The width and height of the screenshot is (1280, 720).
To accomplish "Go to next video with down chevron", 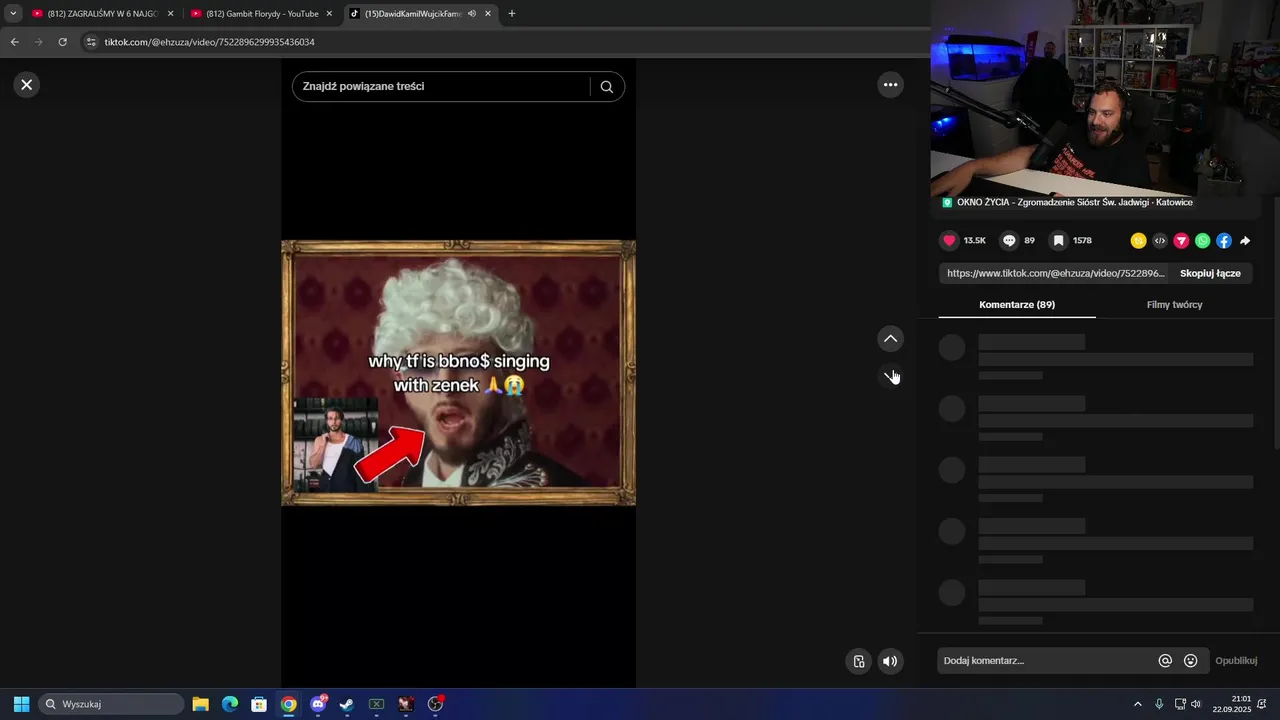I will pyautogui.click(x=890, y=376).
